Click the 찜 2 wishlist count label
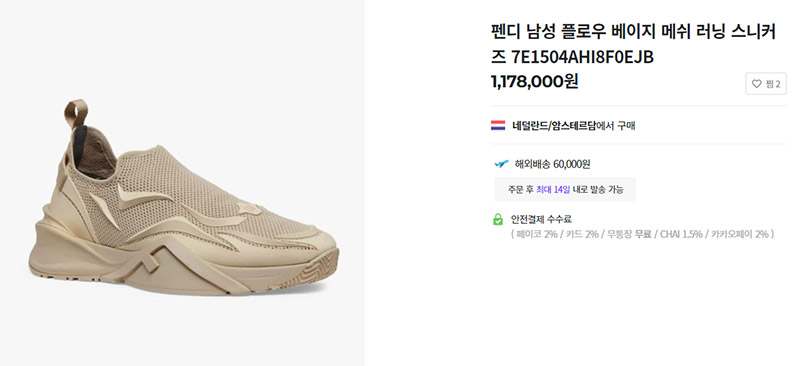800x366 pixels. pyautogui.click(x=773, y=84)
